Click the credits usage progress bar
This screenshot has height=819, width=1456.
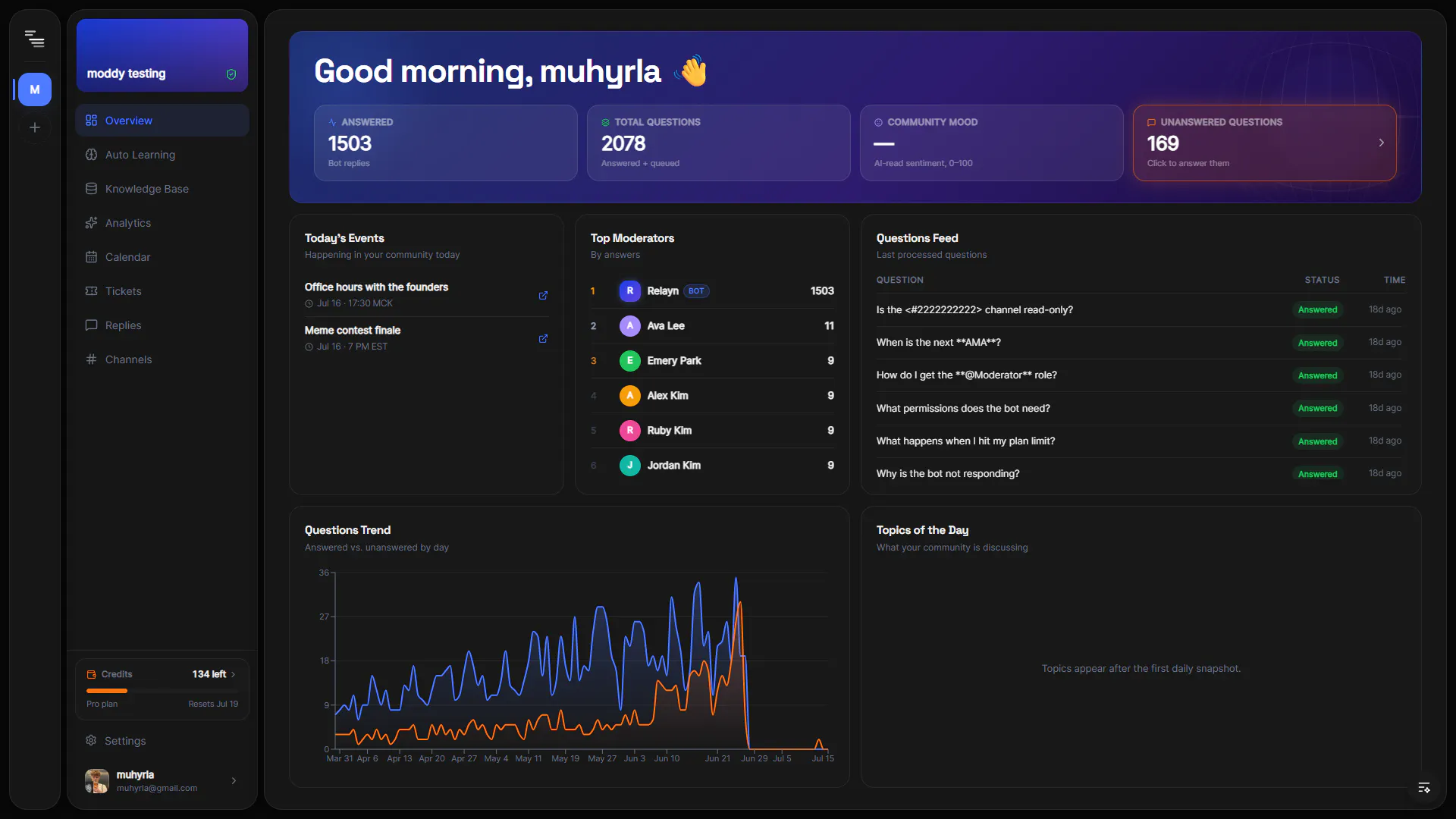162,691
